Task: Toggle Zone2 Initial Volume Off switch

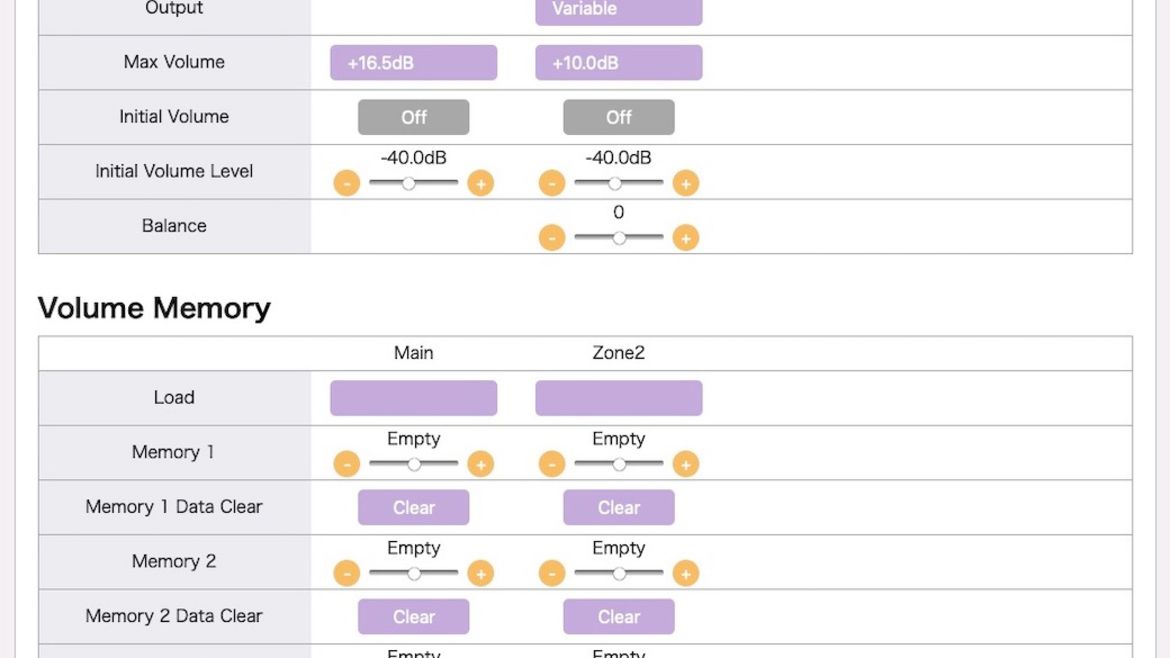Action: 619,117
